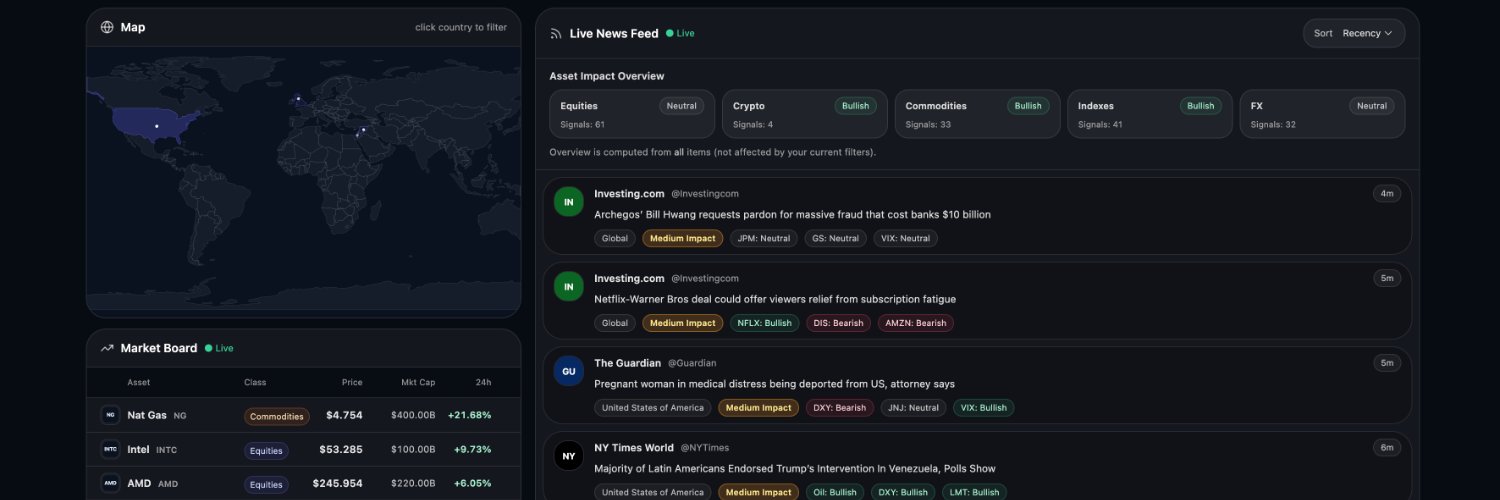Click the NFLX: Bullish tag
The width and height of the screenshot is (1500, 500).
764,323
